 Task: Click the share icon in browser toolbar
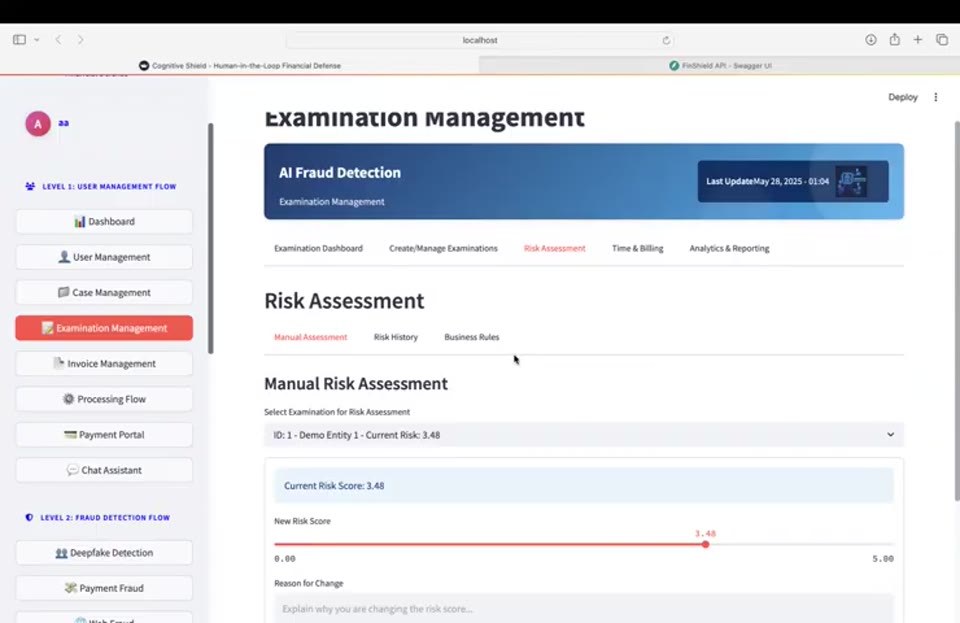[x=894, y=40]
